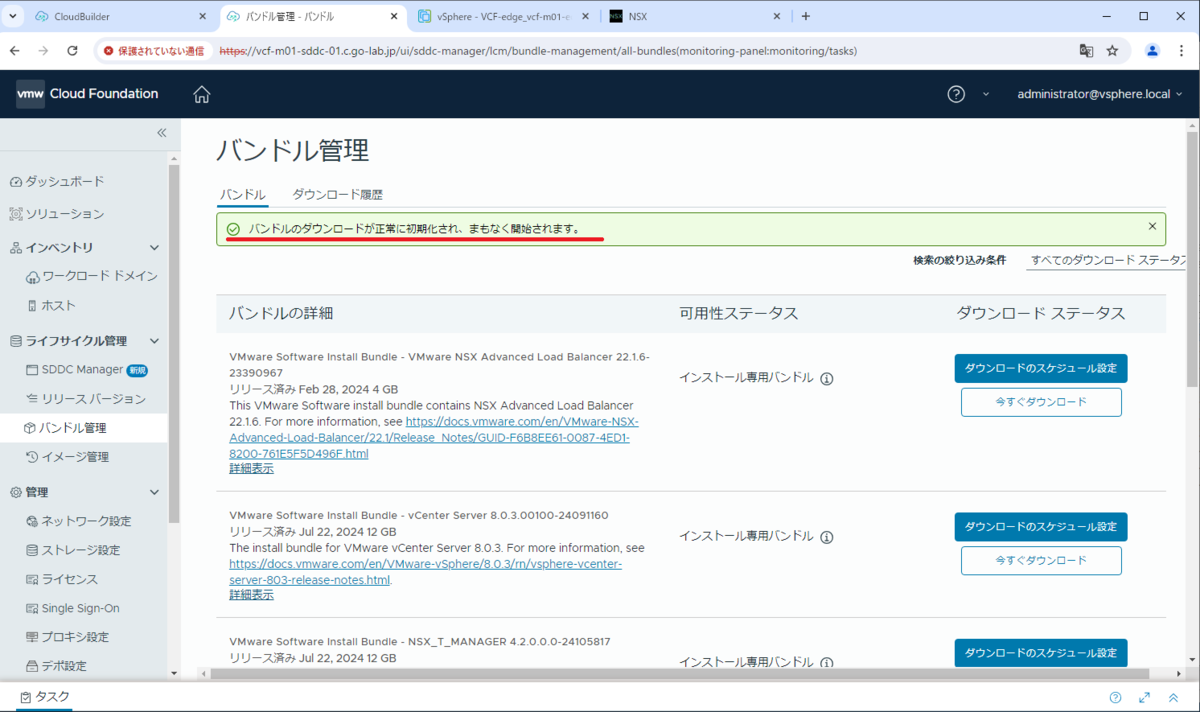Reload the current page
1200x712 pixels.
tap(72, 51)
